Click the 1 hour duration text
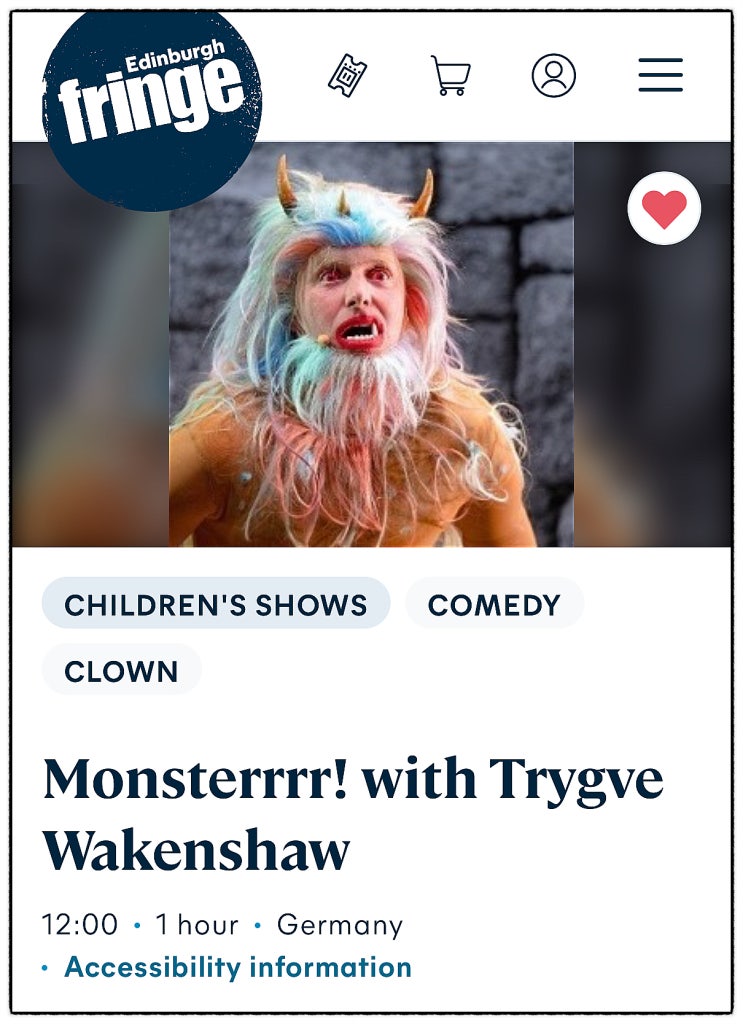 coord(197,925)
